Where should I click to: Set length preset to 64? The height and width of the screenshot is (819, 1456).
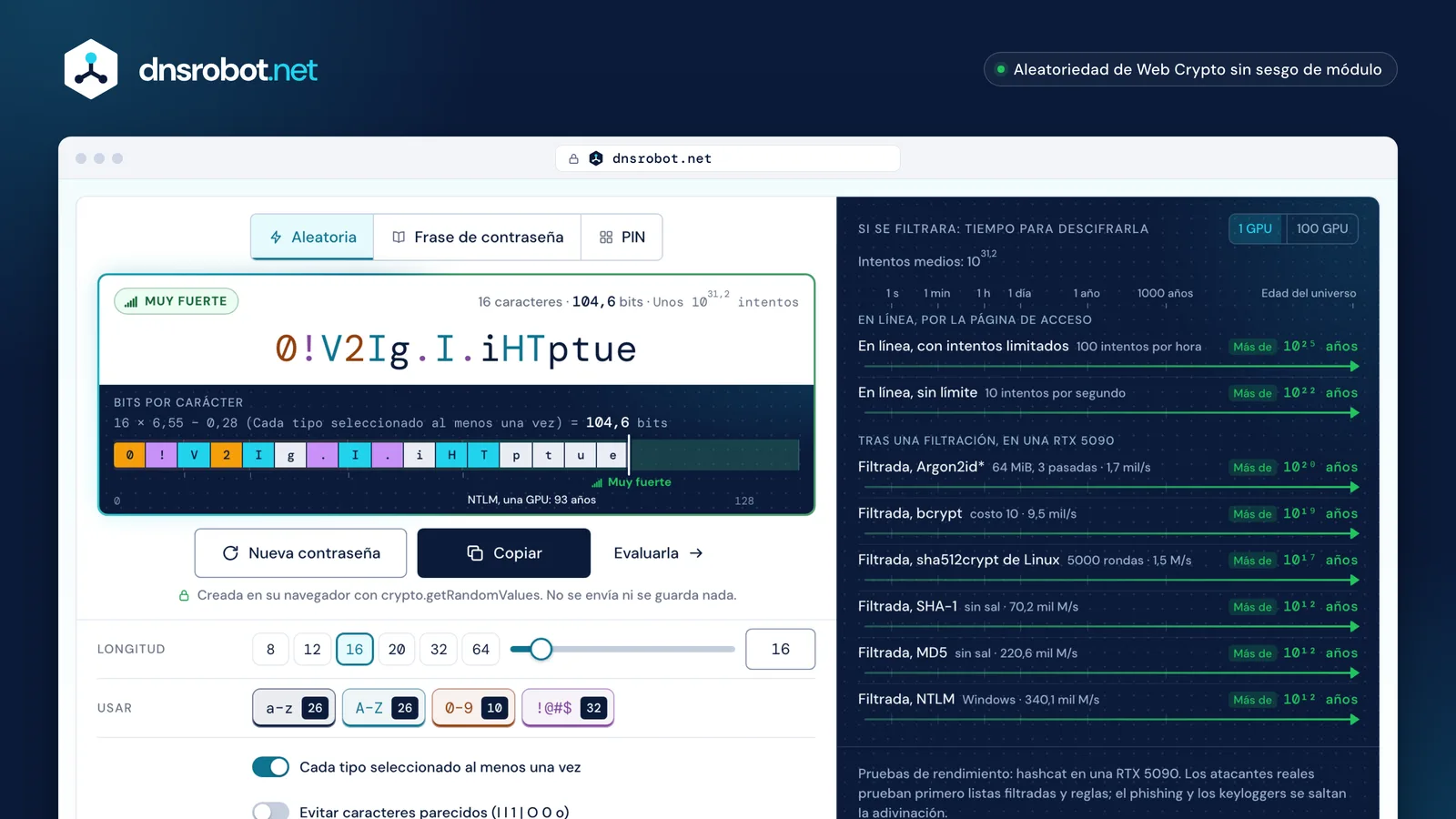pyautogui.click(x=480, y=649)
